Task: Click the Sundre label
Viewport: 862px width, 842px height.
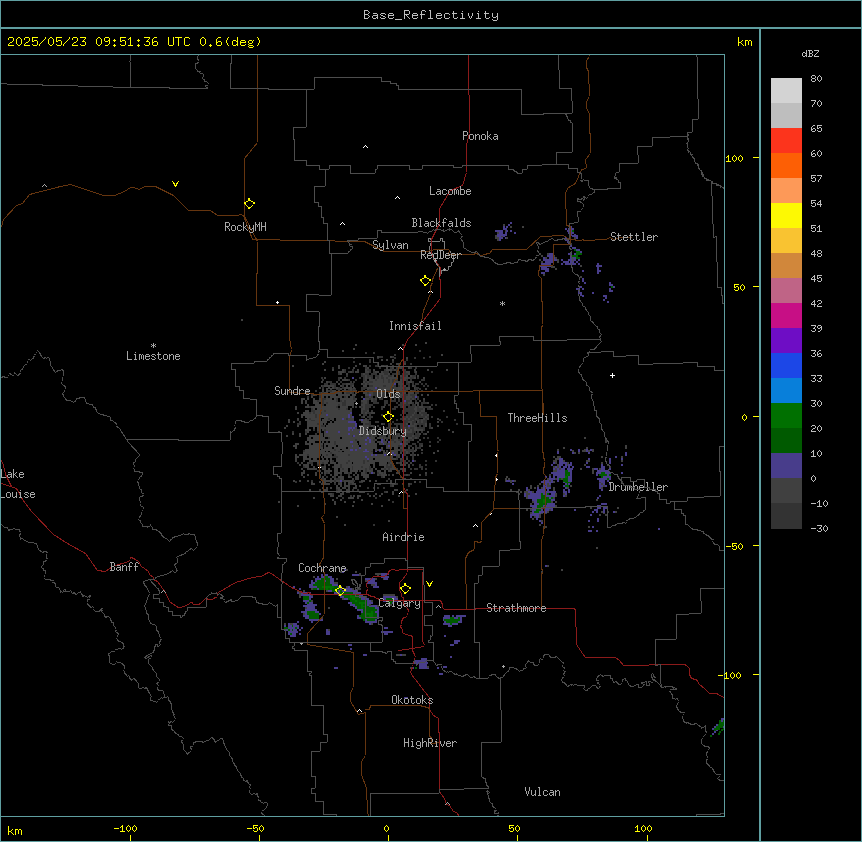Action: pyautogui.click(x=292, y=391)
